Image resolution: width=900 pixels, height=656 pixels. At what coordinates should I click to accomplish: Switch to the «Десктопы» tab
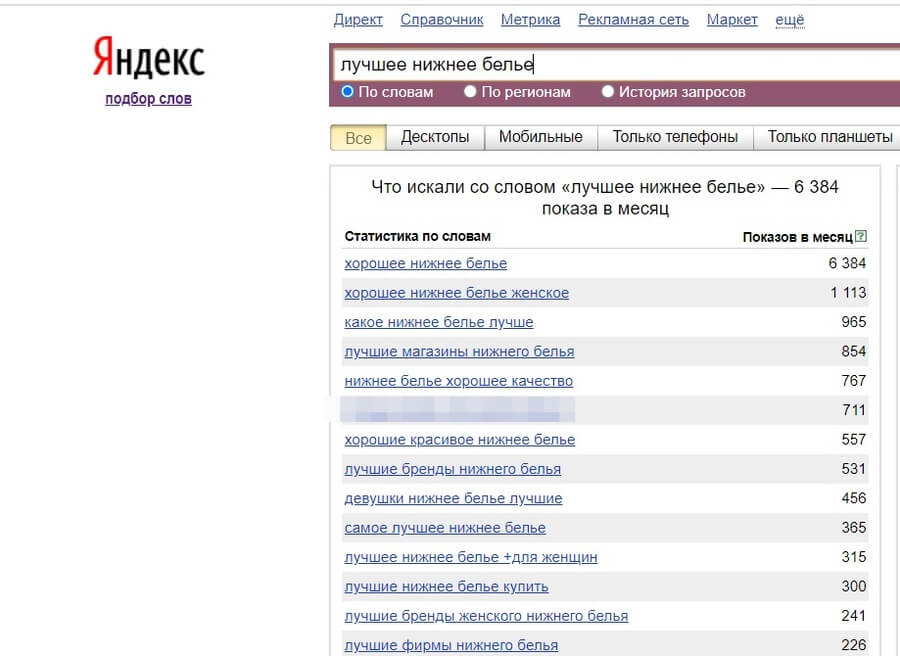pyautogui.click(x=435, y=136)
